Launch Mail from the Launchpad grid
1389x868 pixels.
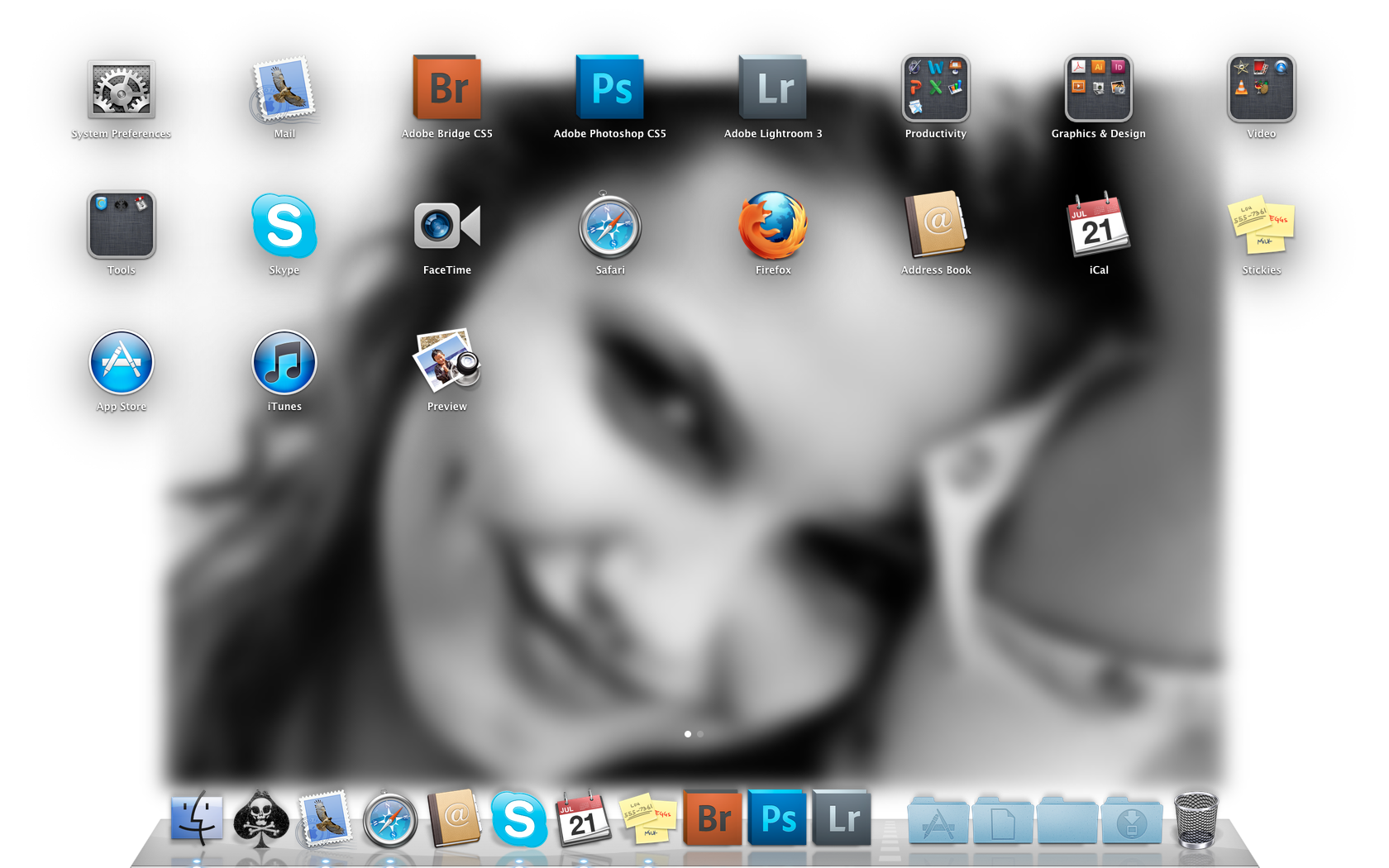[284, 91]
